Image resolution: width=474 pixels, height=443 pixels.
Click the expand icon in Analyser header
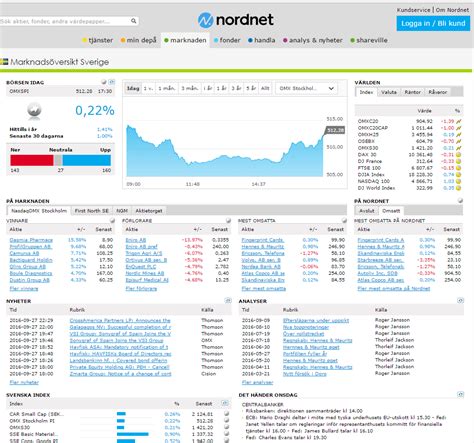[460, 301]
